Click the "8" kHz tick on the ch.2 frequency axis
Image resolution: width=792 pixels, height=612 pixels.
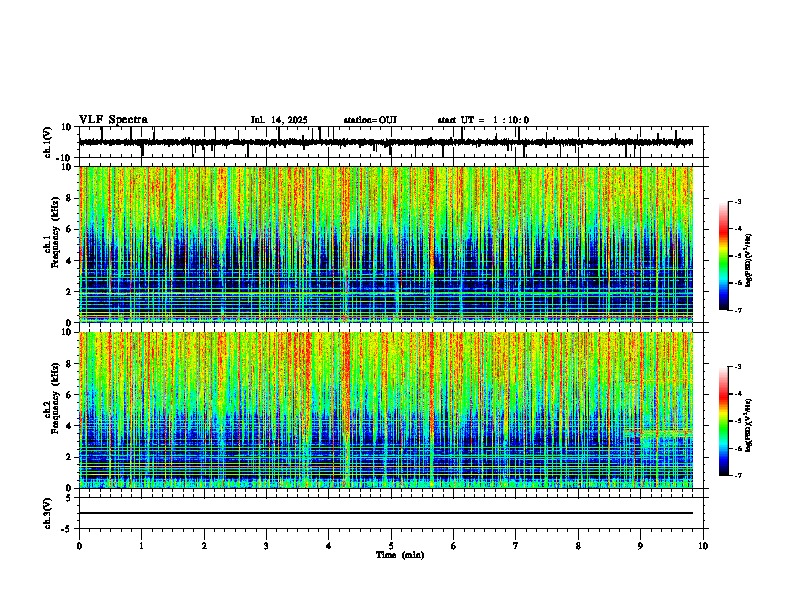[x=70, y=364]
